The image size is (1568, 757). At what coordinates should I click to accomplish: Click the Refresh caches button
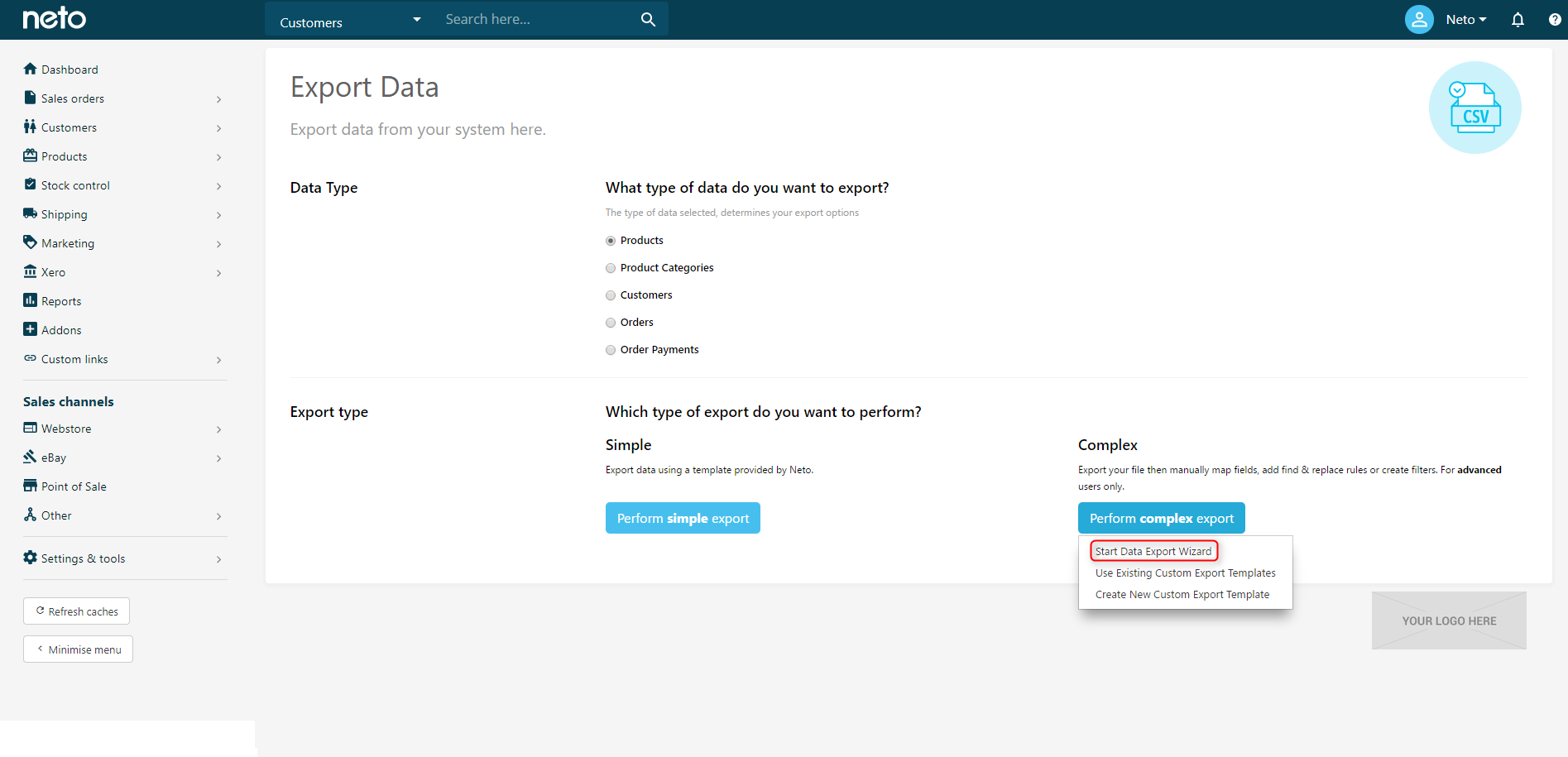[77, 611]
